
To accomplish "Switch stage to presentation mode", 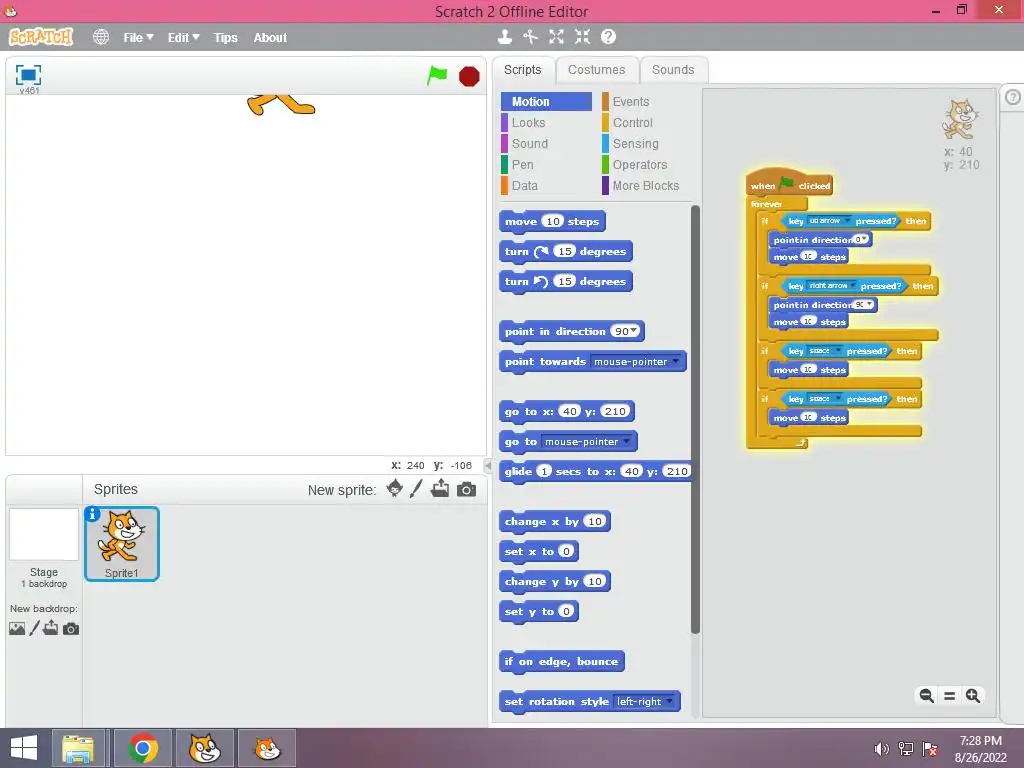I will click(28, 75).
